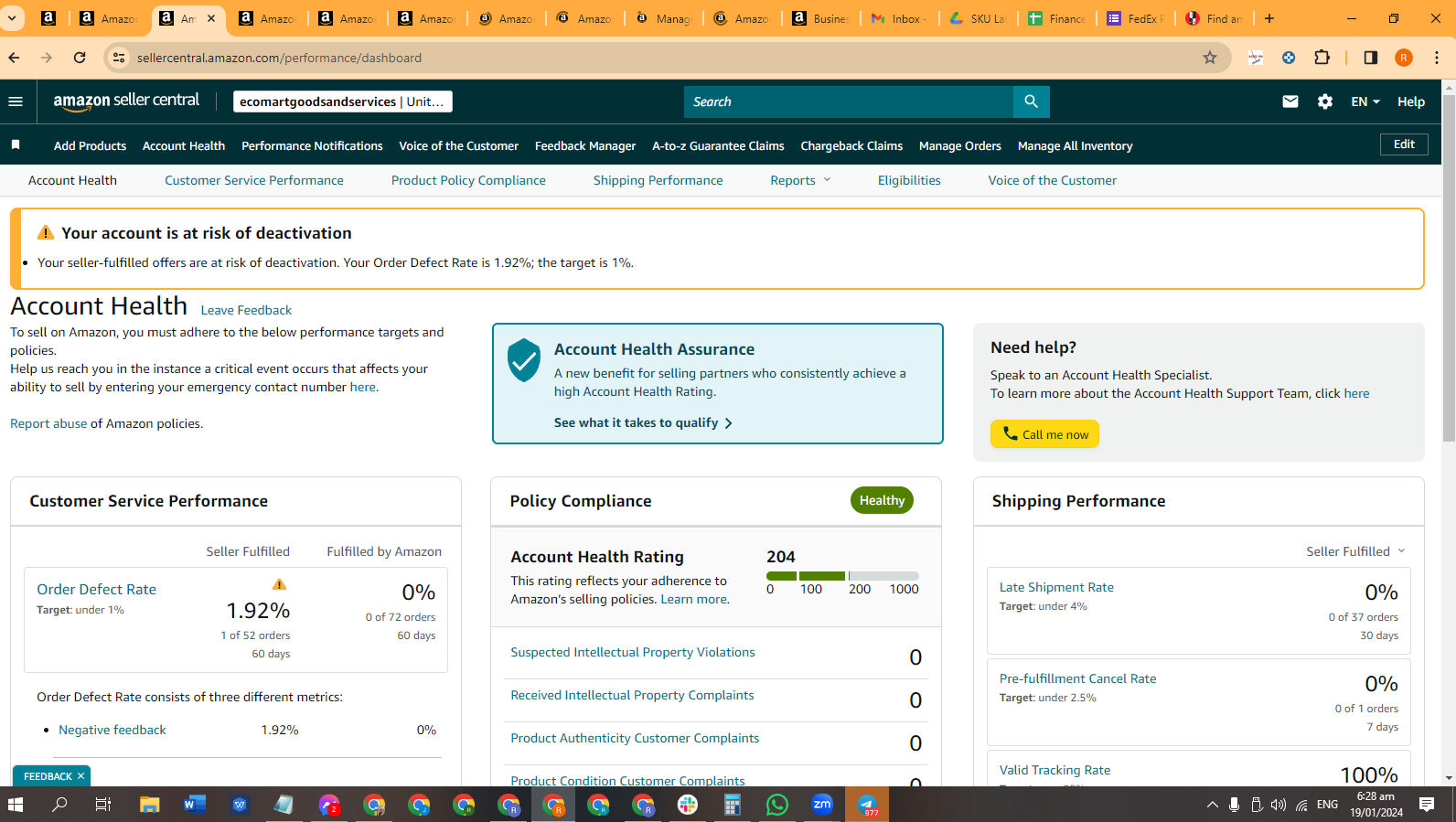Click the Healthy status badge
The width and height of the screenshot is (1456, 822).
882,500
